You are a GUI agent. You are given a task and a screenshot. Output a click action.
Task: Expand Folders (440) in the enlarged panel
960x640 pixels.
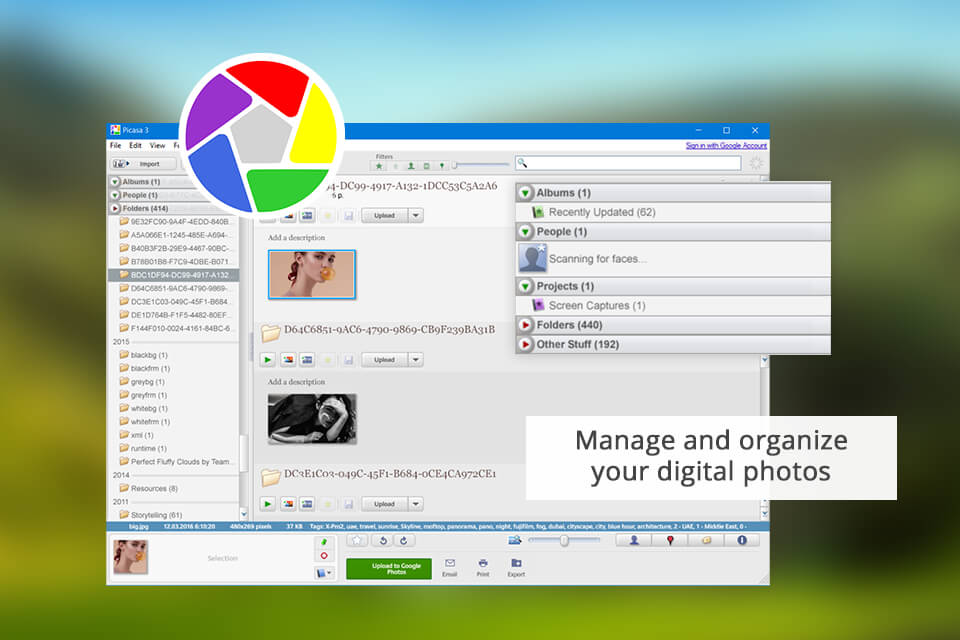pyautogui.click(x=525, y=325)
